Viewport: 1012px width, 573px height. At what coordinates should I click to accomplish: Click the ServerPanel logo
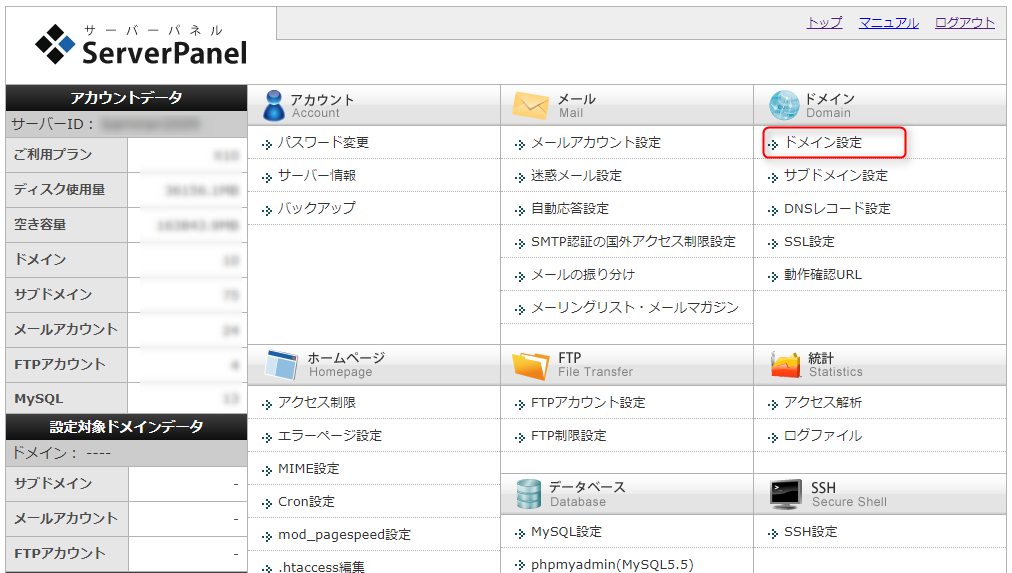(140, 45)
